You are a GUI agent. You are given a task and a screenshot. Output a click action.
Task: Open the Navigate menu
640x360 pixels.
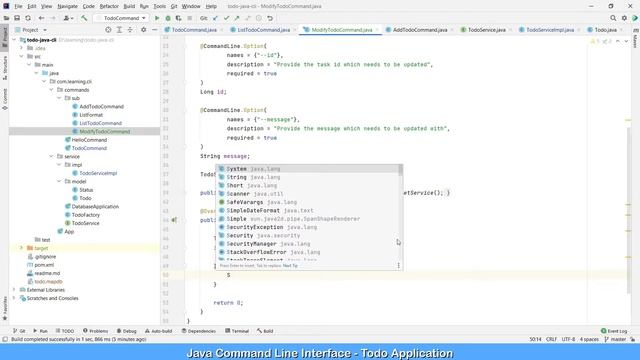67,6
